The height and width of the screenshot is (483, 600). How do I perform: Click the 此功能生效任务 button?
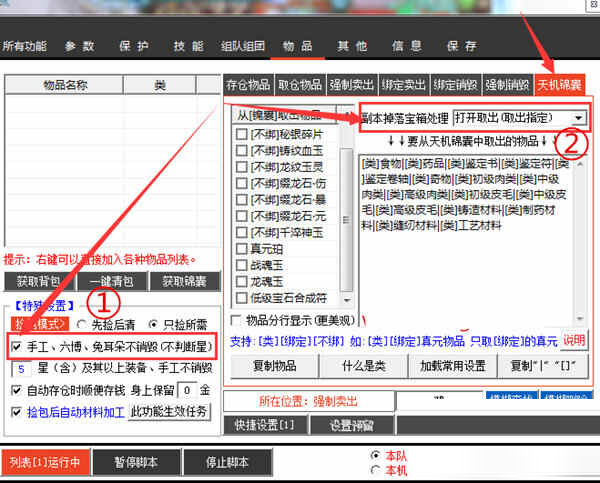(169, 412)
